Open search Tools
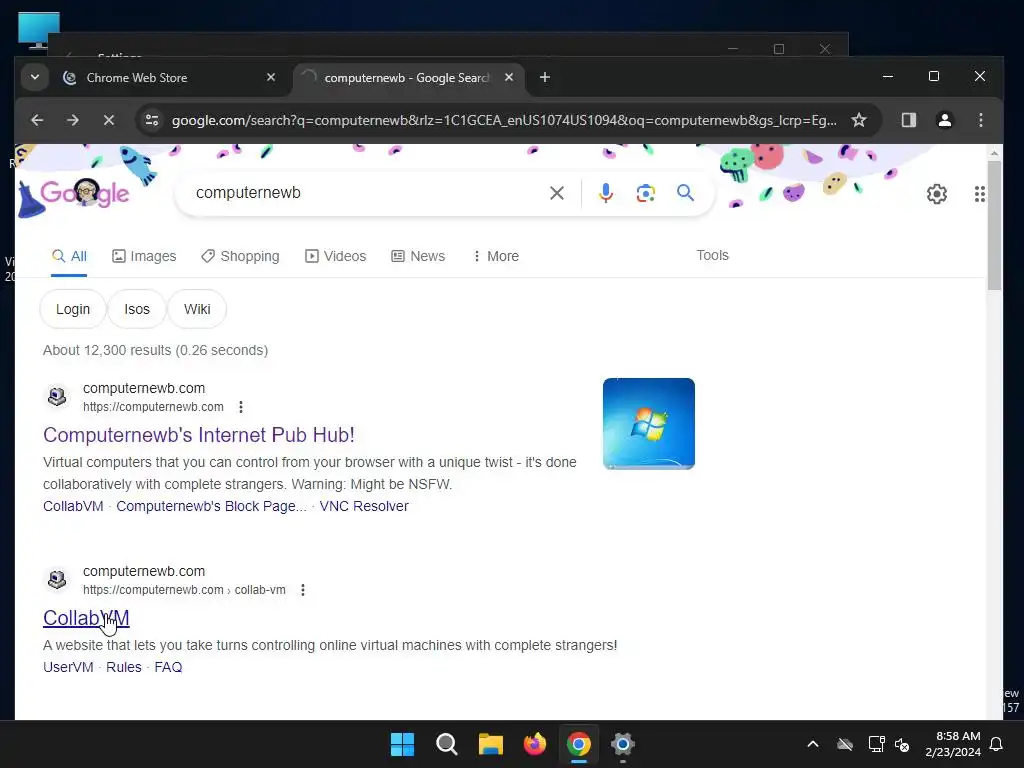The image size is (1024, 768). (712, 255)
